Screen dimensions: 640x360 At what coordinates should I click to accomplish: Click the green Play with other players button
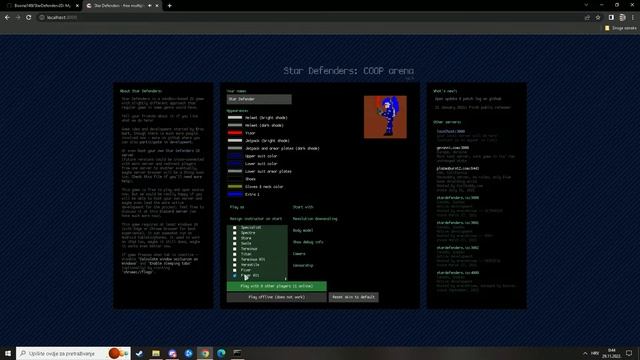pyautogui.click(x=277, y=286)
